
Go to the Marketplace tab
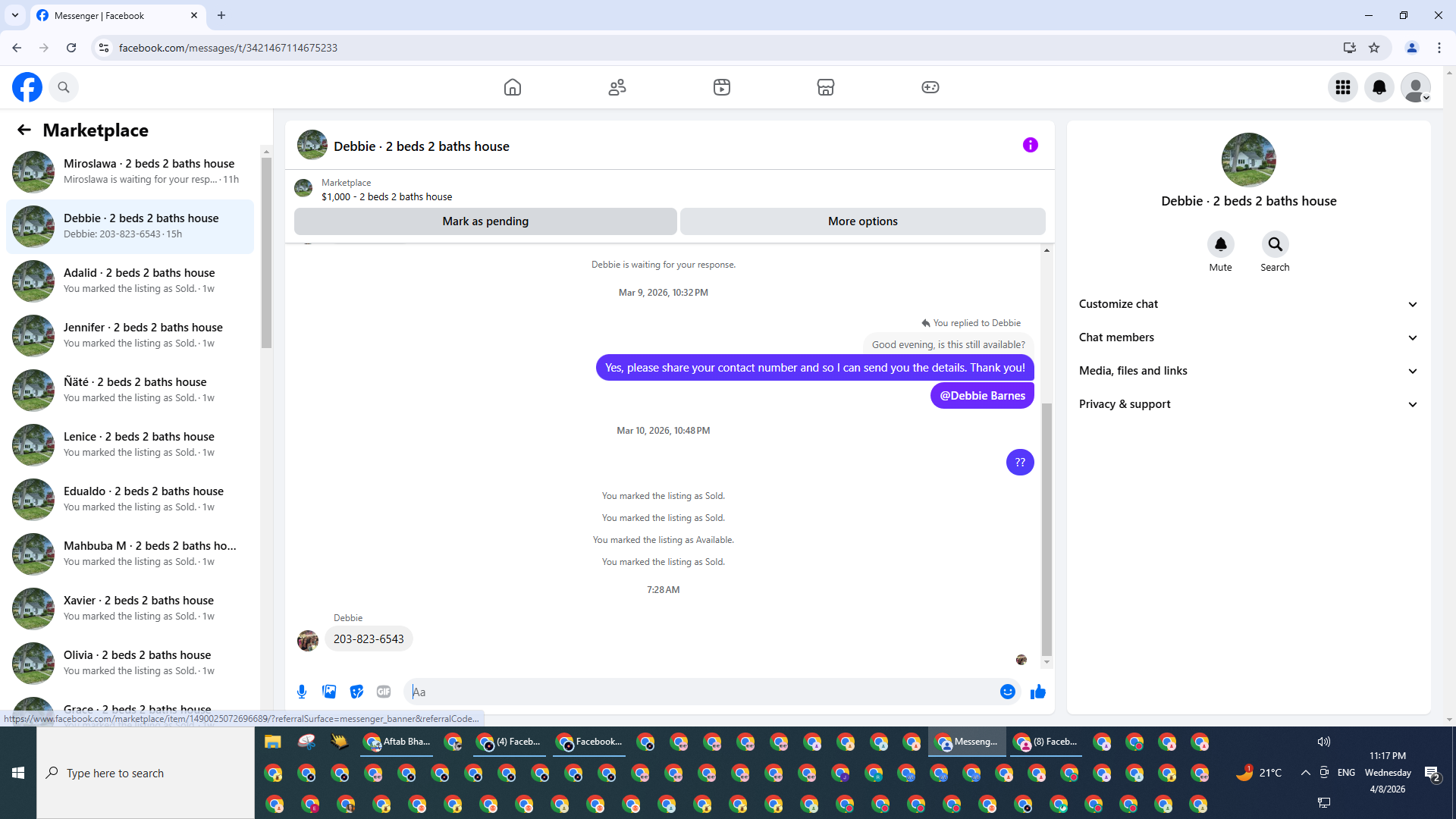pos(826,87)
